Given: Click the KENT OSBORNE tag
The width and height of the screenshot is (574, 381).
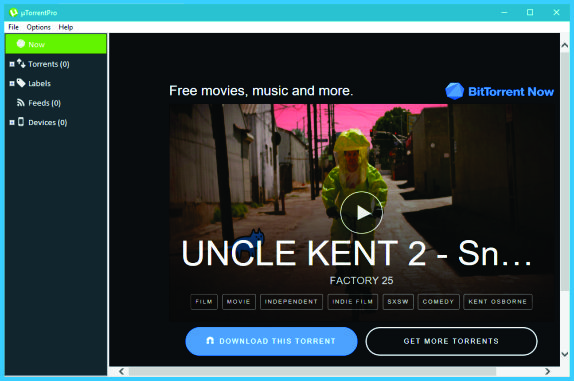Looking at the screenshot, I should coord(497,302).
